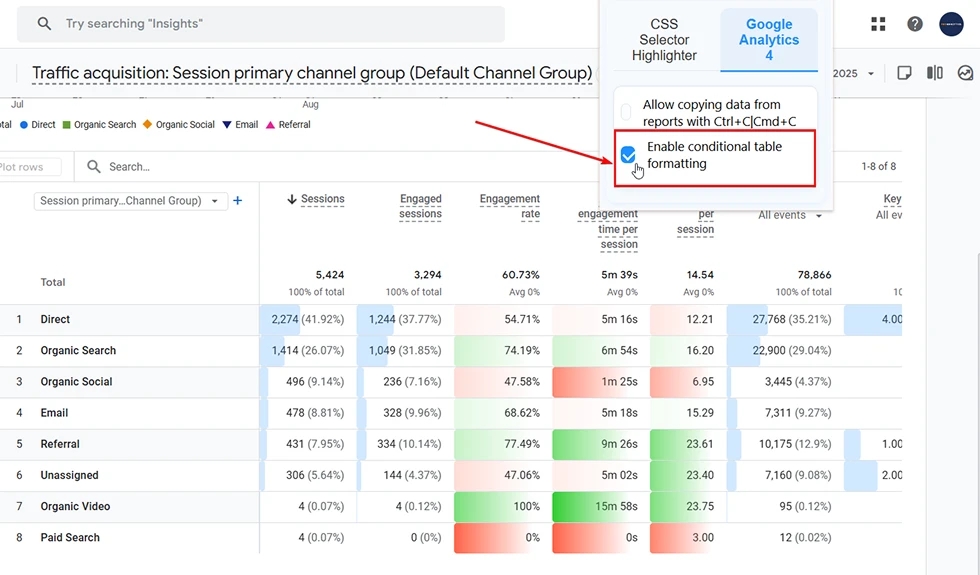
Task: Select the Unassigned row label
Action: (69, 476)
